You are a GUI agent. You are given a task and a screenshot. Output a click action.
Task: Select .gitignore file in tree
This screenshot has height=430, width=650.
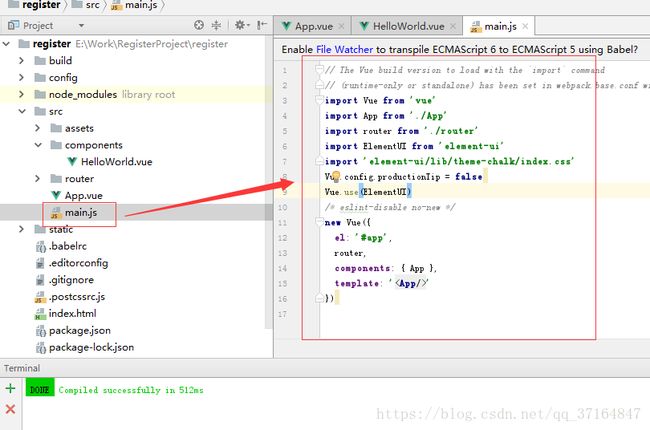[71, 280]
